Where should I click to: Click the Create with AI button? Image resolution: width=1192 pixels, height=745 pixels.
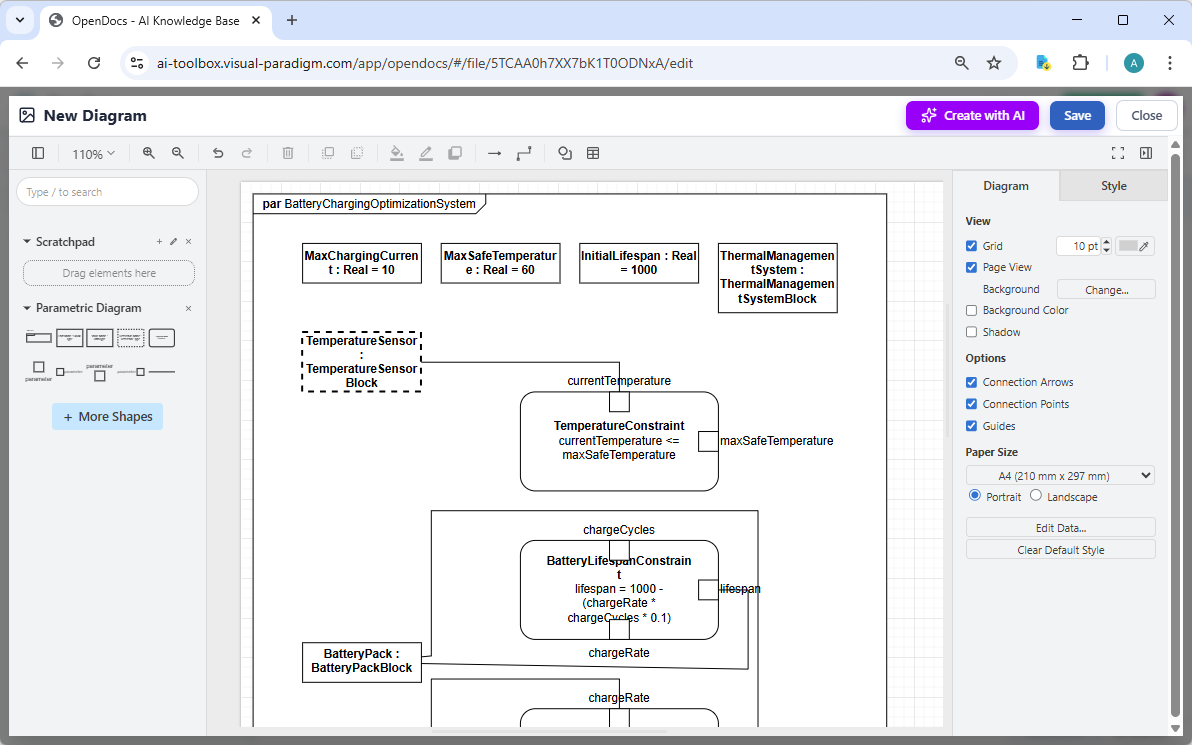[972, 115]
